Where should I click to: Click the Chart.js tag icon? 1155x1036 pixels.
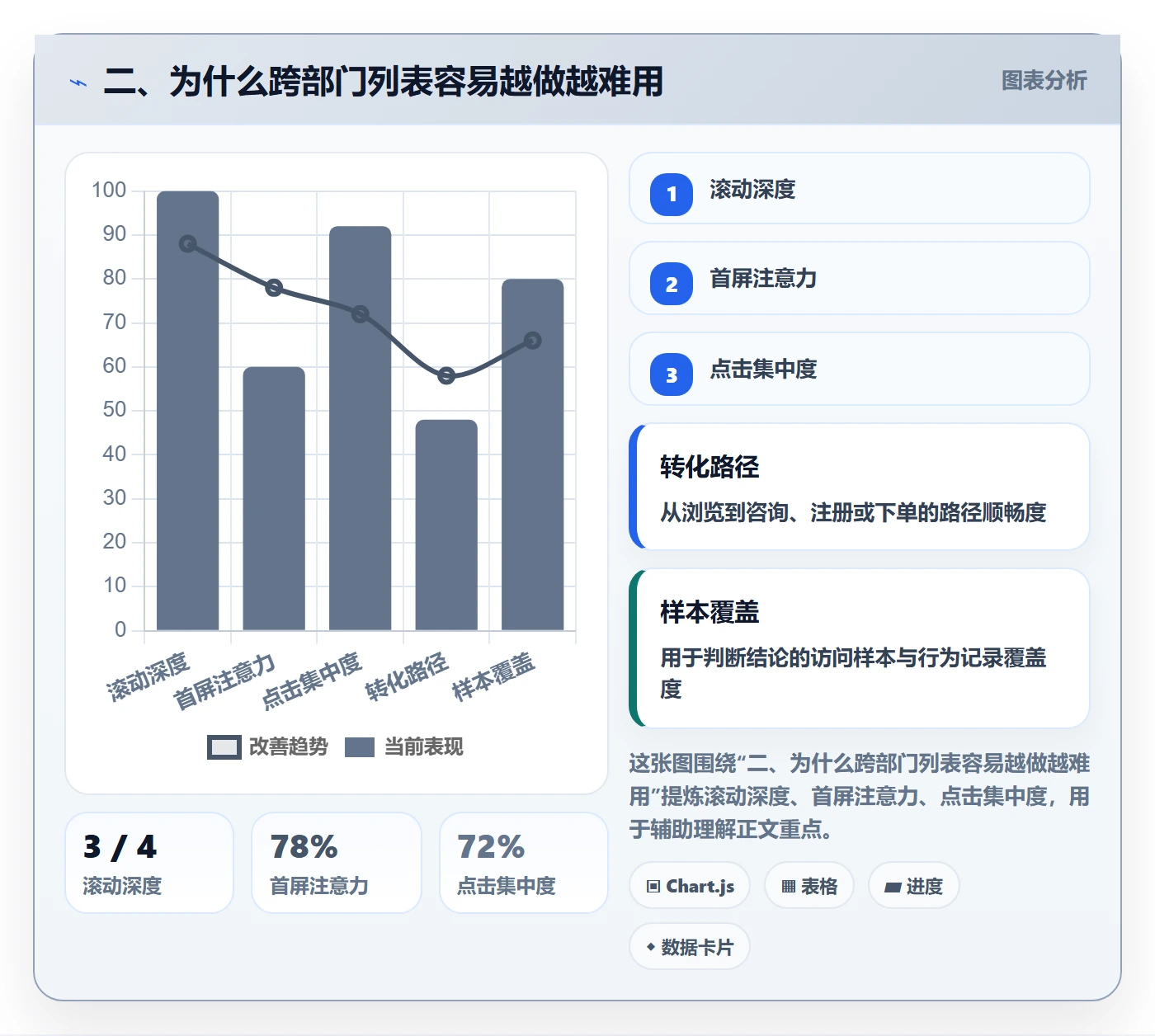[653, 887]
